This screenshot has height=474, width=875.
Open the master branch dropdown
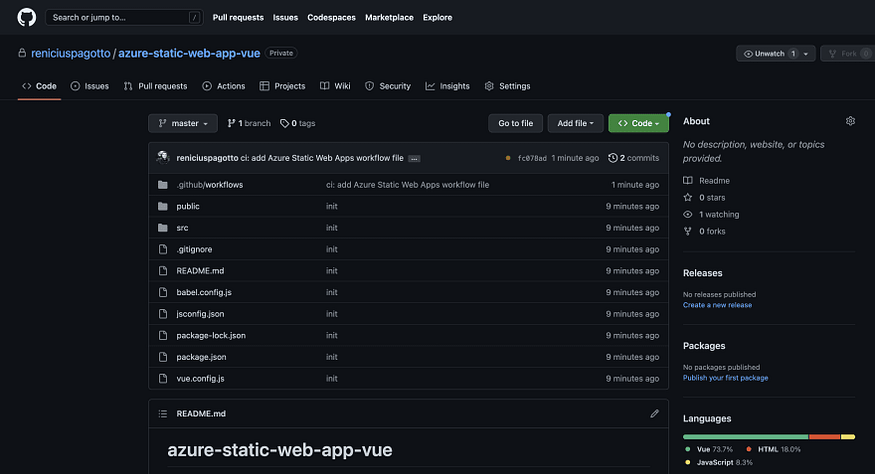click(x=183, y=123)
